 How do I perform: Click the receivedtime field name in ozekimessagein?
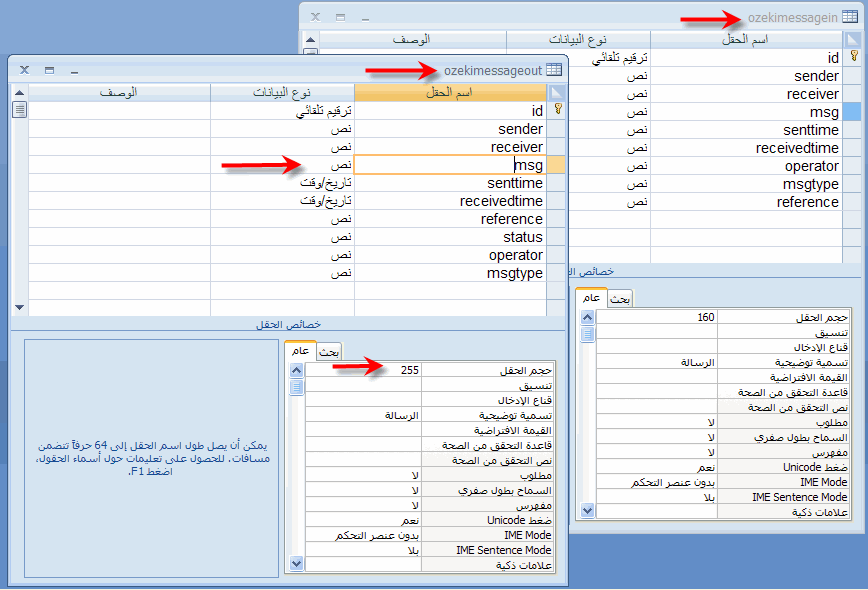(x=797, y=148)
